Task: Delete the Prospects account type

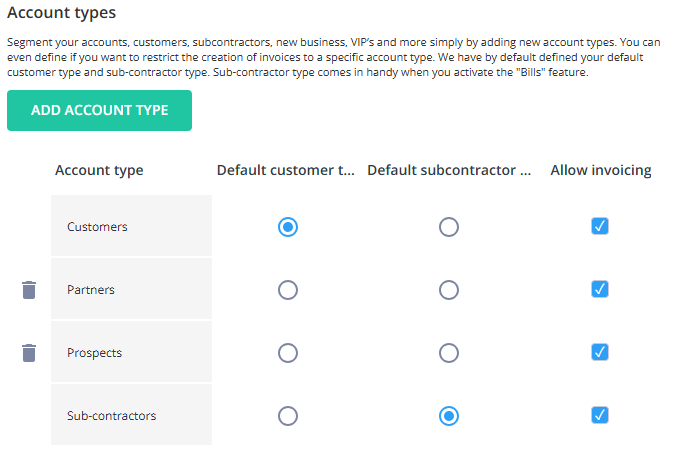Action: tap(29, 353)
